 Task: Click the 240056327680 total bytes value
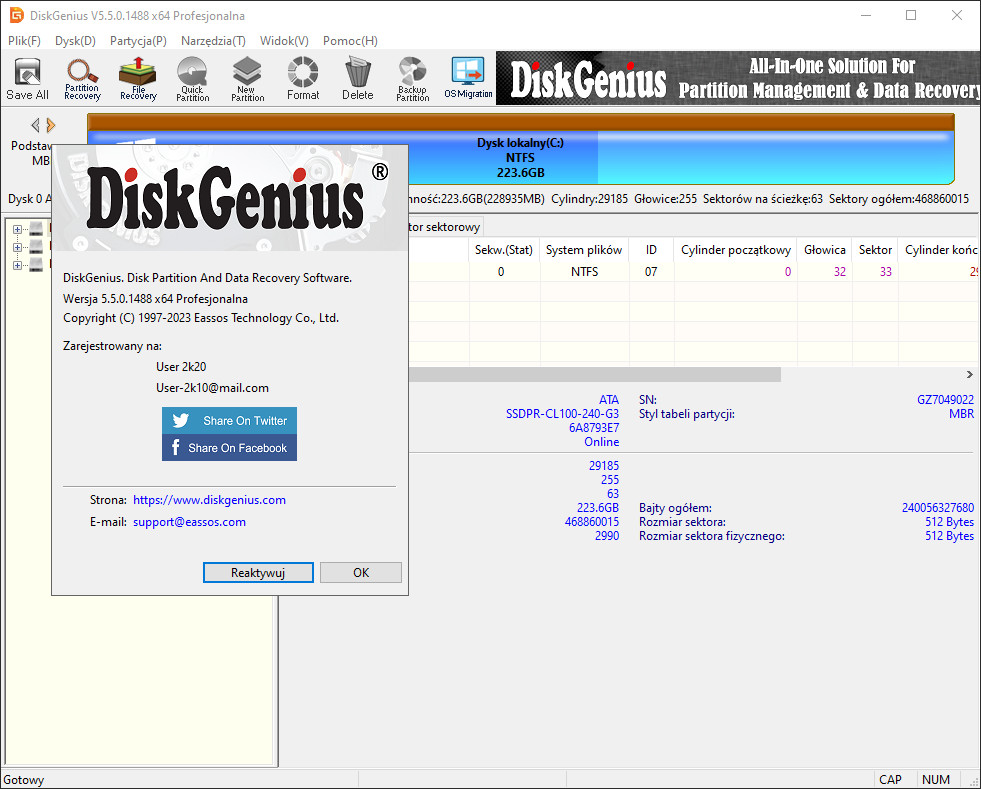coord(938,507)
